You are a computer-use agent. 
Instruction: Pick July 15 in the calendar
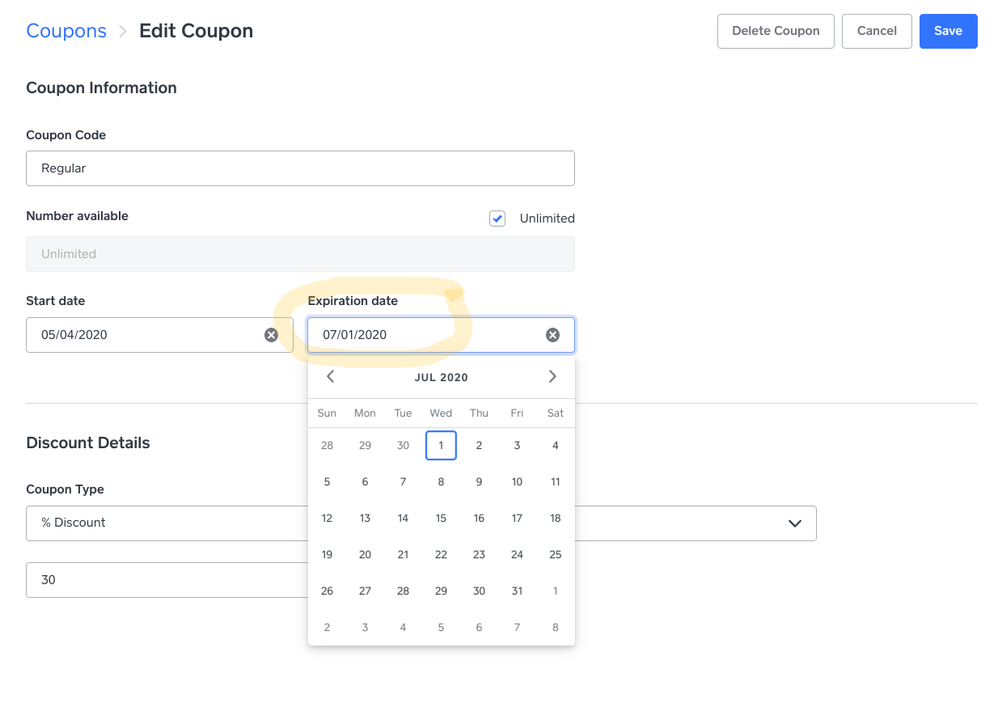tap(441, 518)
